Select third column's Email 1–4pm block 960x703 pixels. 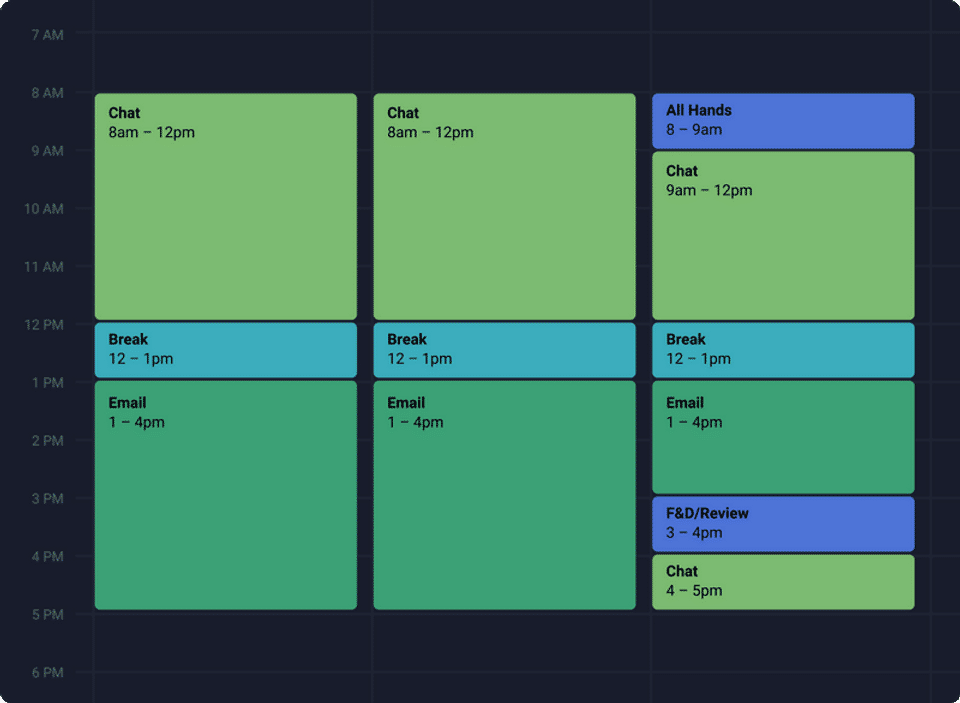[x=783, y=437]
